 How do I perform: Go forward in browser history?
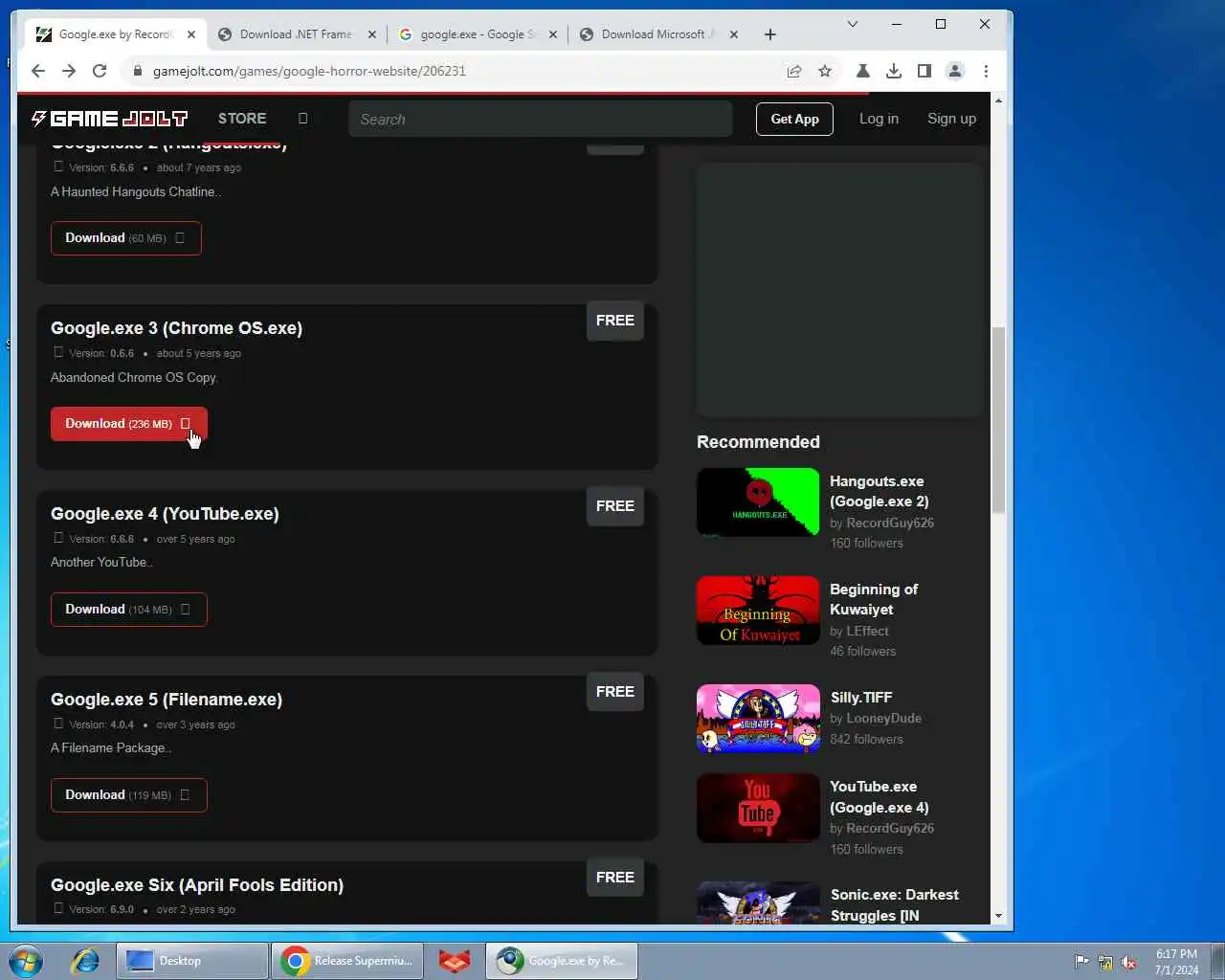coord(69,71)
